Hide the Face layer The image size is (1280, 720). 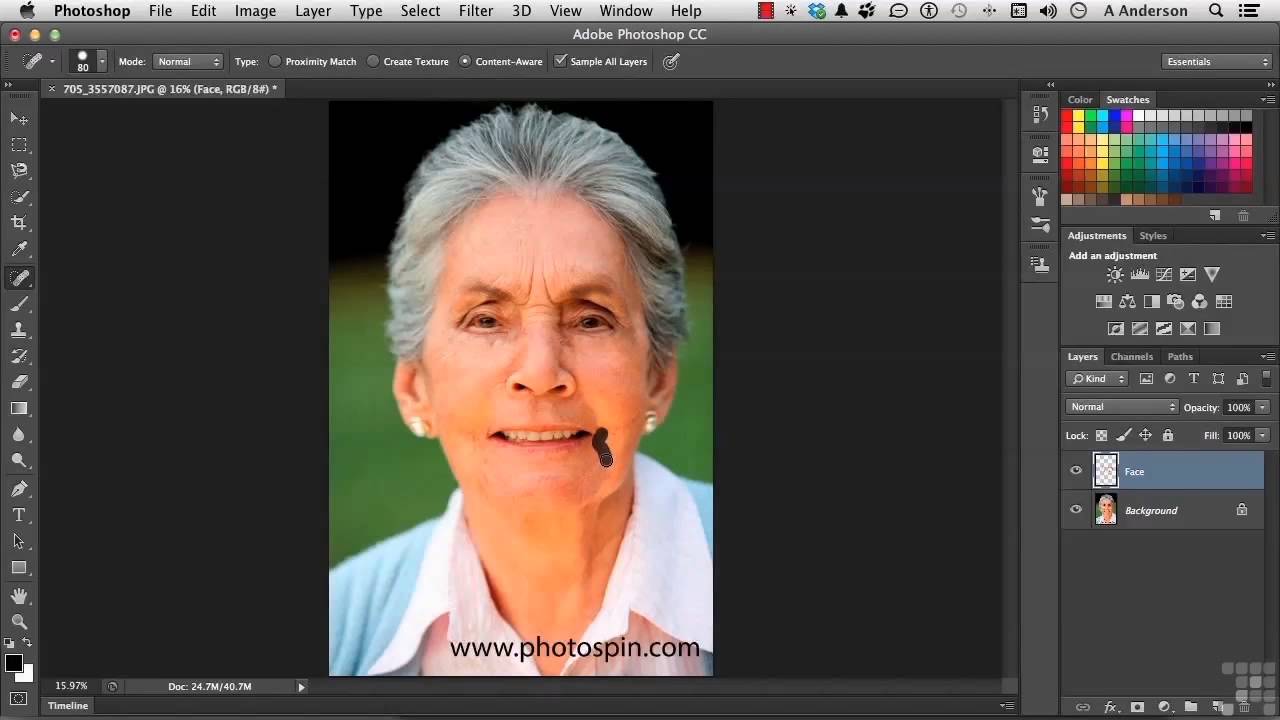point(1076,471)
